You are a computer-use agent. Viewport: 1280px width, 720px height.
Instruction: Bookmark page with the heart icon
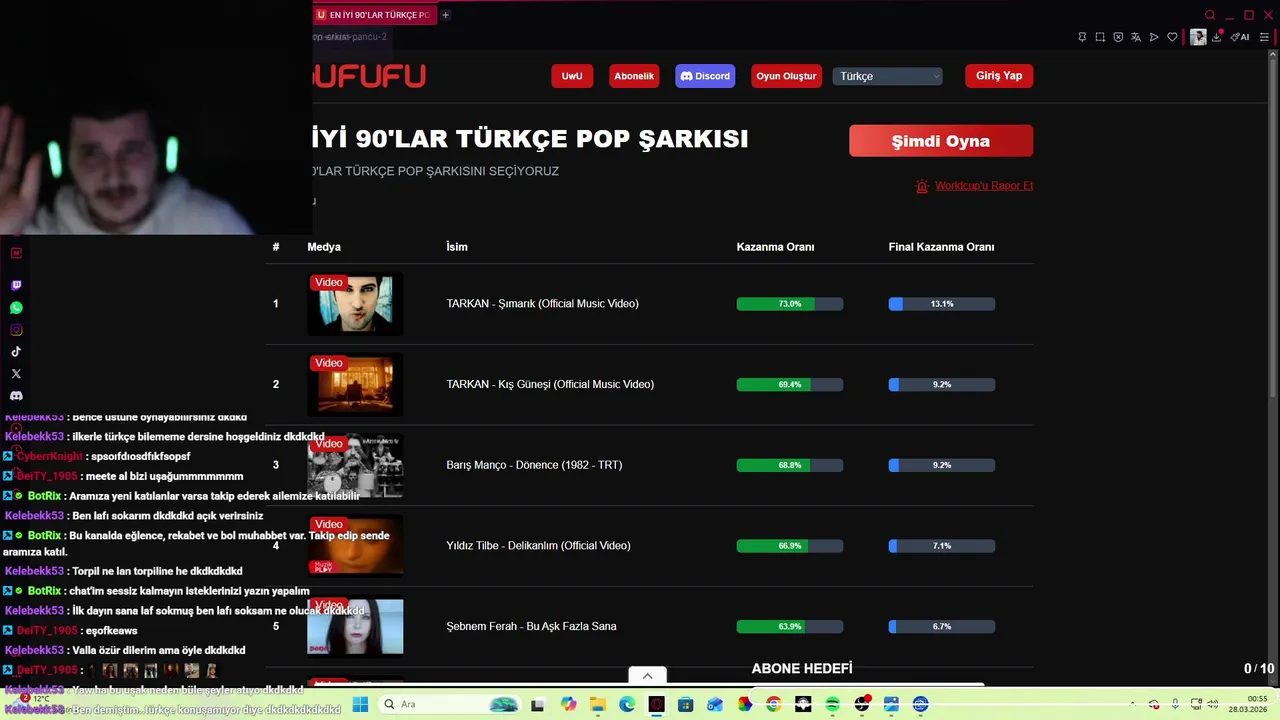(x=1172, y=37)
